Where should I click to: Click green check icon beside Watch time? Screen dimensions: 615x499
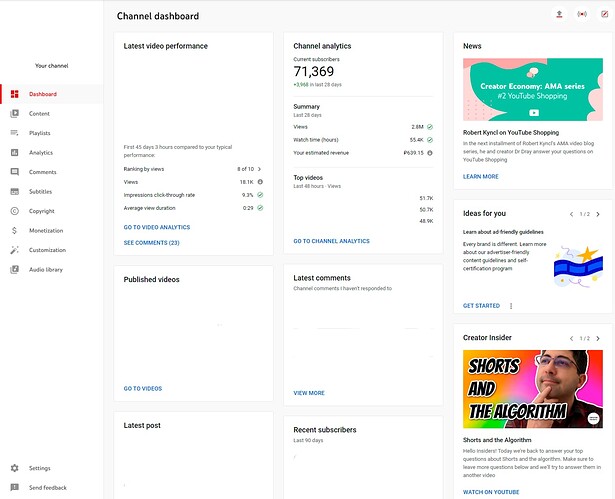point(430,140)
